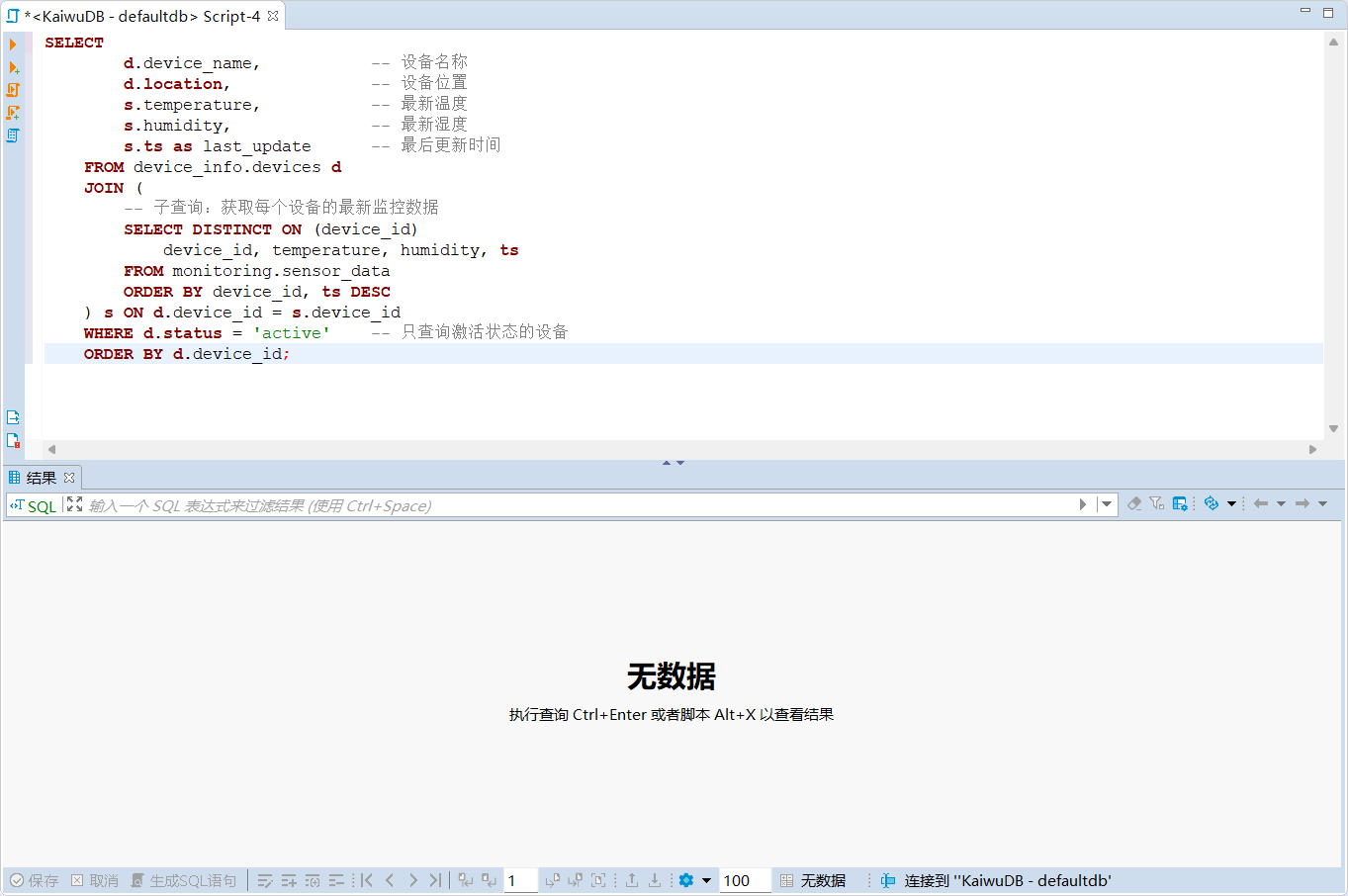Show the output panel icon in the left gutter
The image size is (1348, 896).
(13, 417)
